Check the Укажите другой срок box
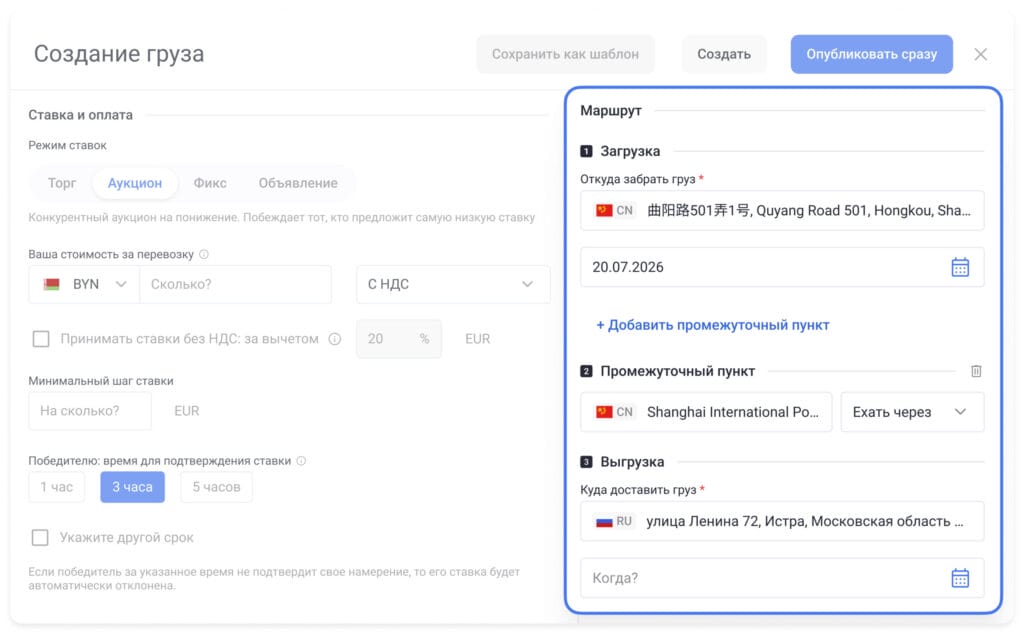The width and height of the screenshot is (1024, 634). tap(40, 537)
